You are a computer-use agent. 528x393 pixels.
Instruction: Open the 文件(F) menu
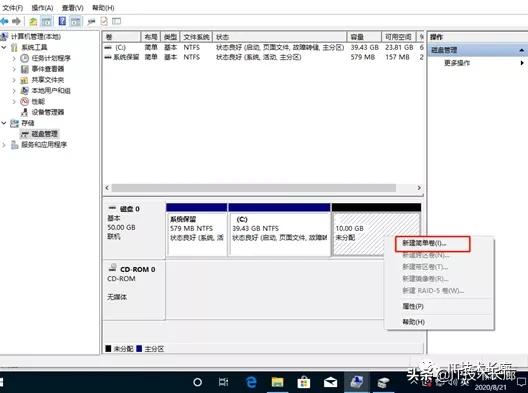tap(13, 8)
